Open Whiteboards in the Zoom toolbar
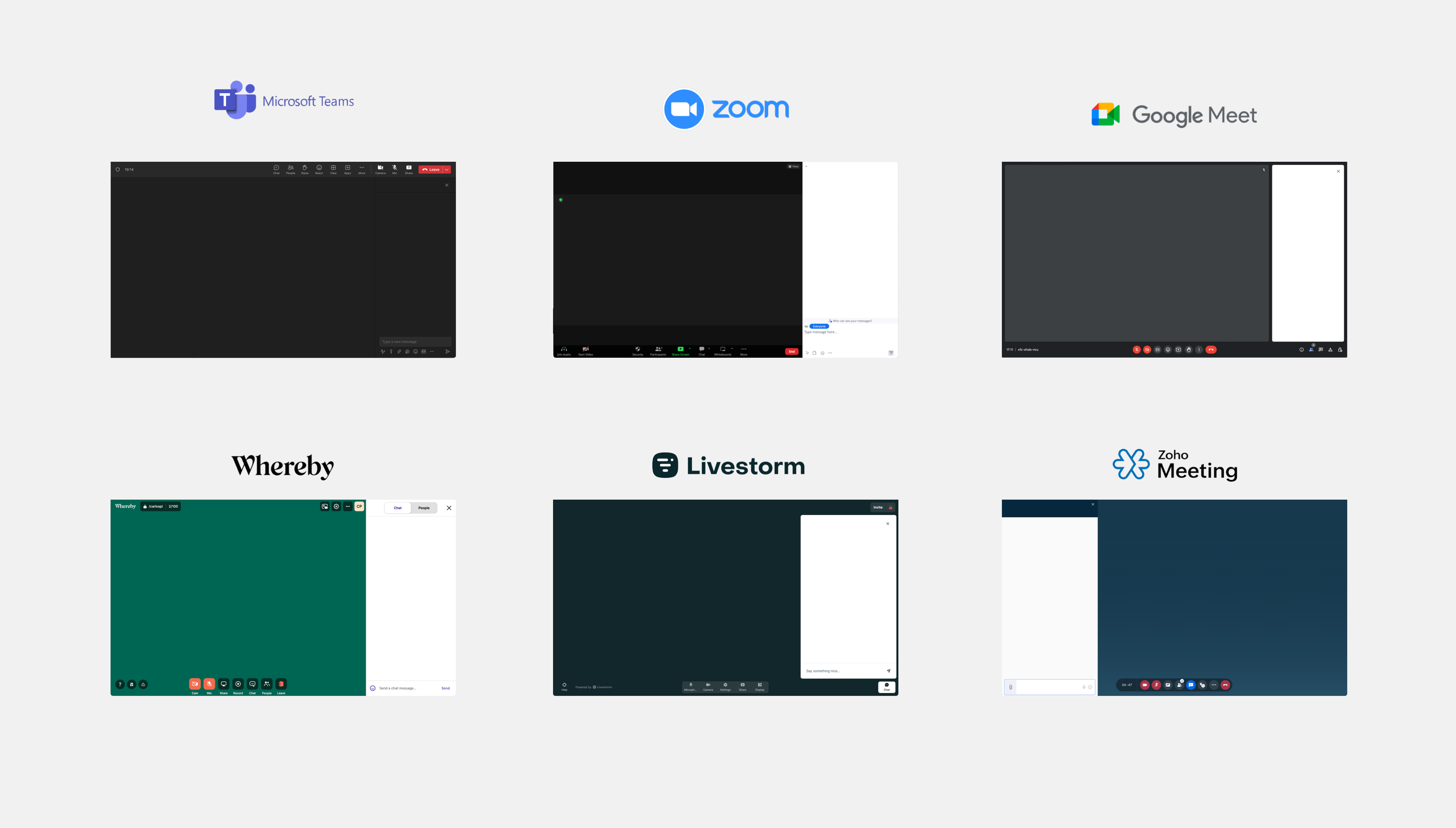 click(722, 350)
